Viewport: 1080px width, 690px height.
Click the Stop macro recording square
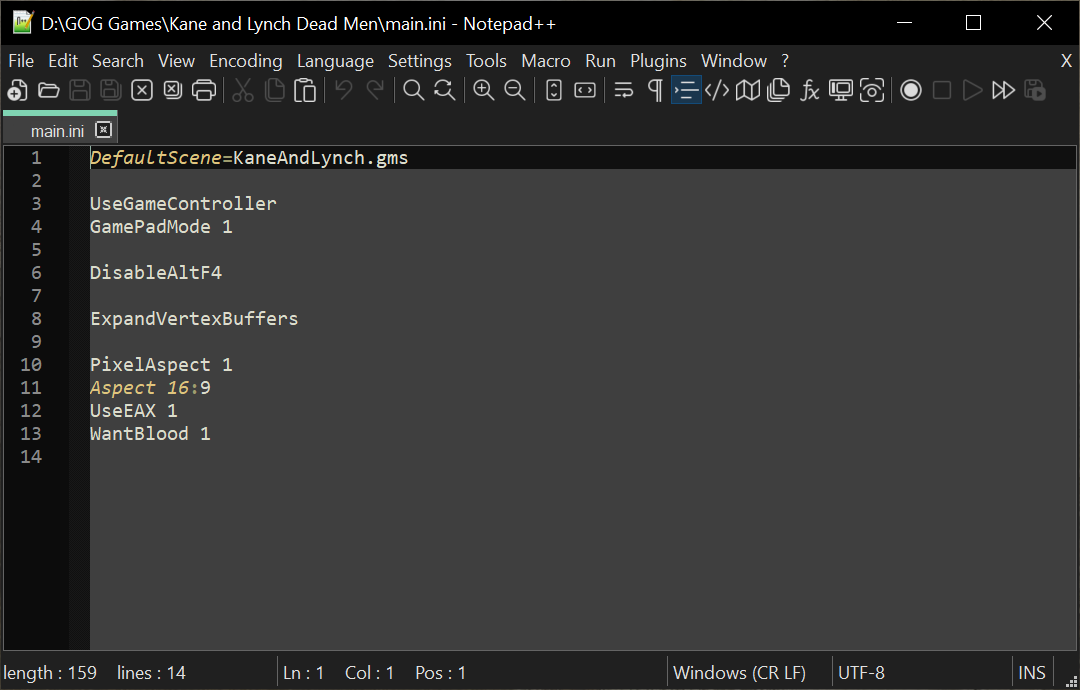(x=942, y=90)
